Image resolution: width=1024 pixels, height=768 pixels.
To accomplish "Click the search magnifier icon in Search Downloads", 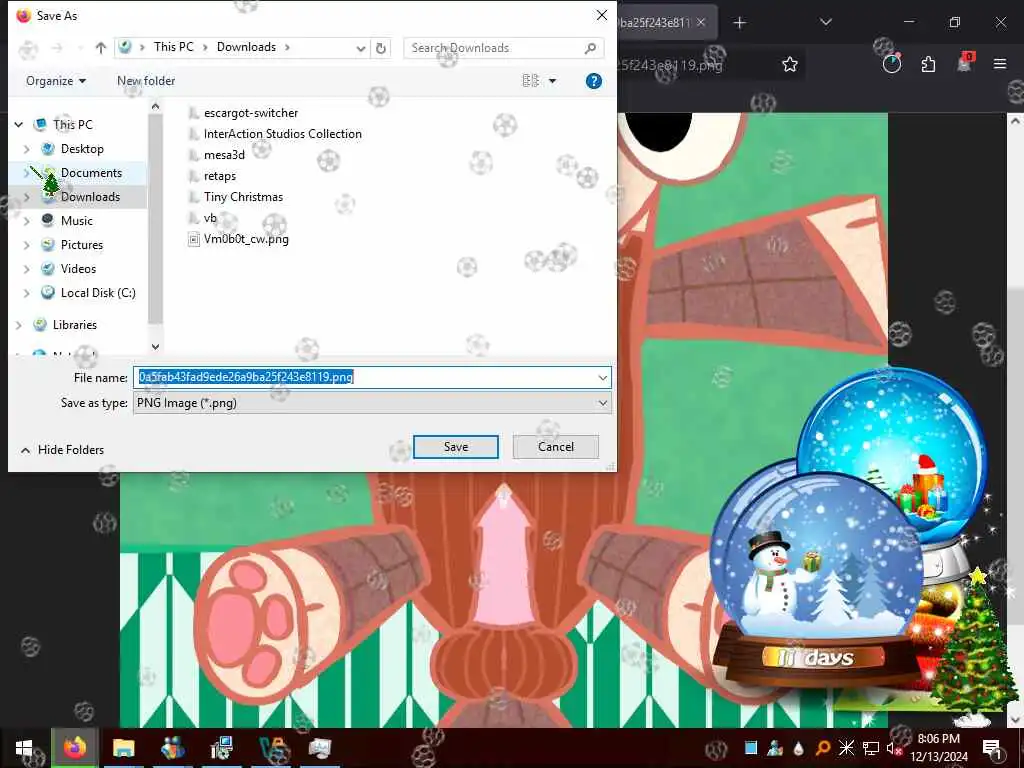I will coord(590,48).
